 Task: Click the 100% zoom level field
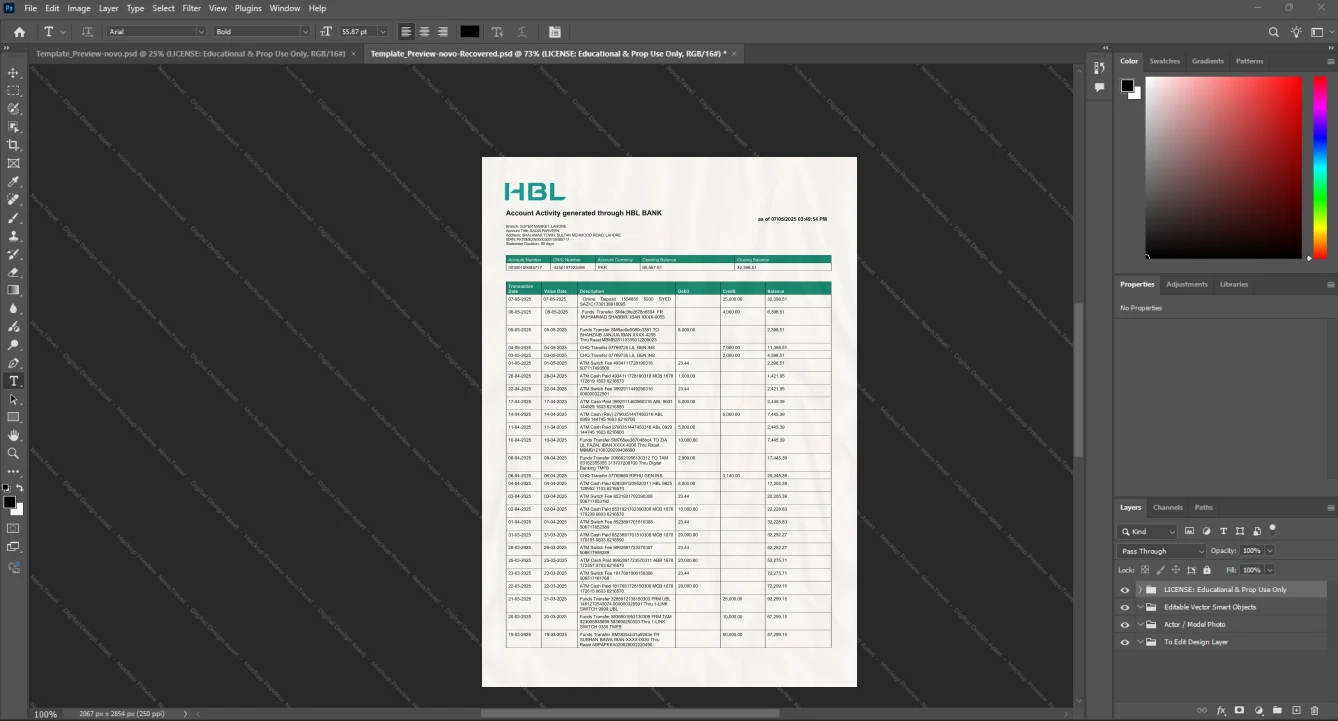tap(46, 714)
